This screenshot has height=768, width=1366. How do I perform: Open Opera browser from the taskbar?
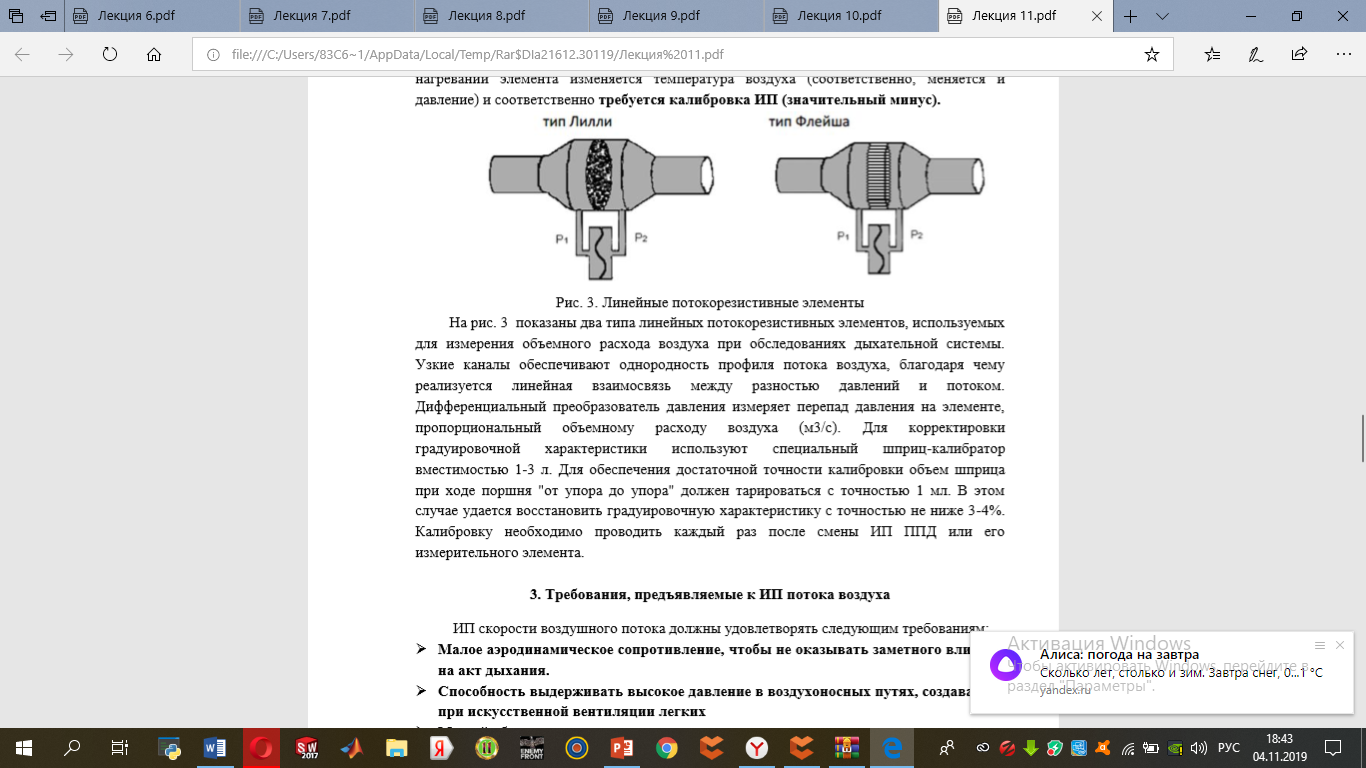tap(261, 747)
